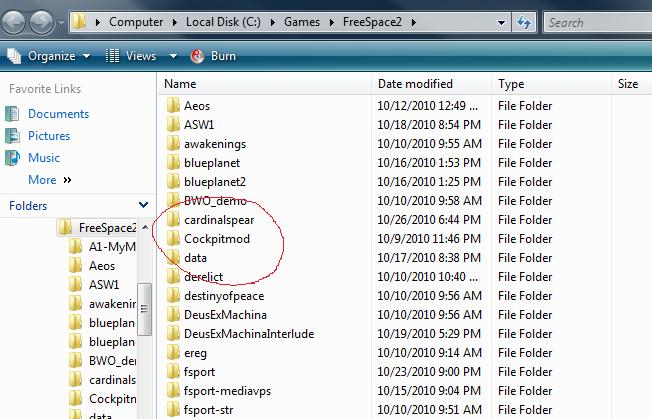Expand the arrow after Games breadcrumb
Screen dimensions: 652x419
coord(332,22)
